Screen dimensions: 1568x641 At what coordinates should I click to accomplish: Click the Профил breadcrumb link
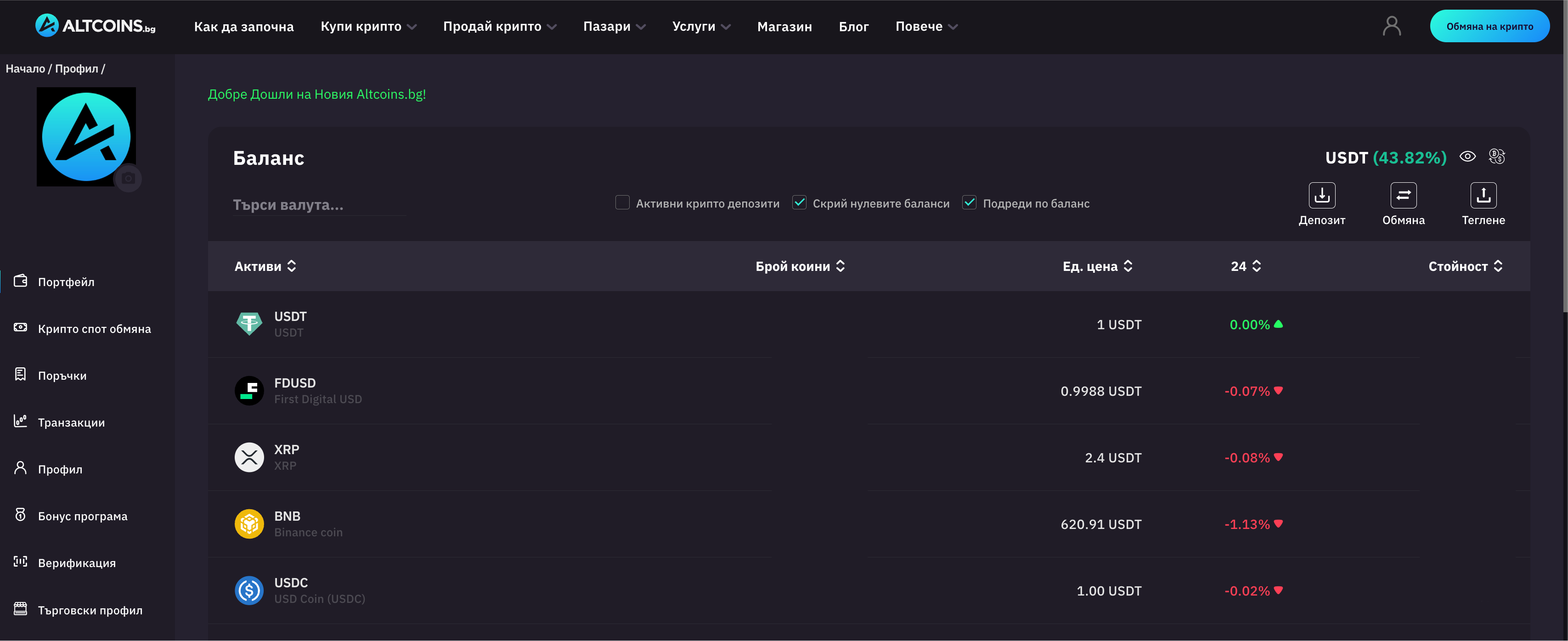(x=77, y=69)
